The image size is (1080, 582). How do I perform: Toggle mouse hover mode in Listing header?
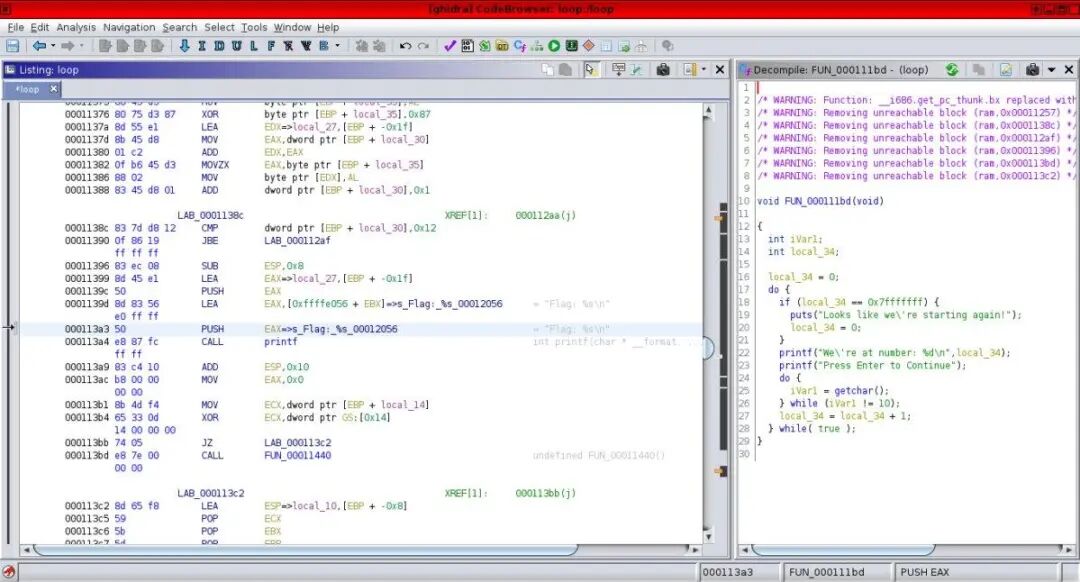click(590, 70)
